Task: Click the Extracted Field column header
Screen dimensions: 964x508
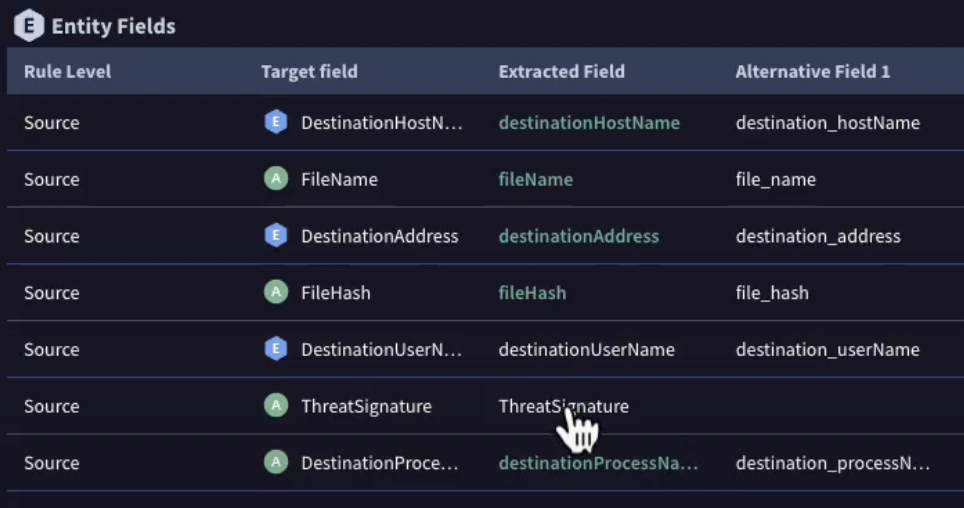Action: click(x=561, y=72)
